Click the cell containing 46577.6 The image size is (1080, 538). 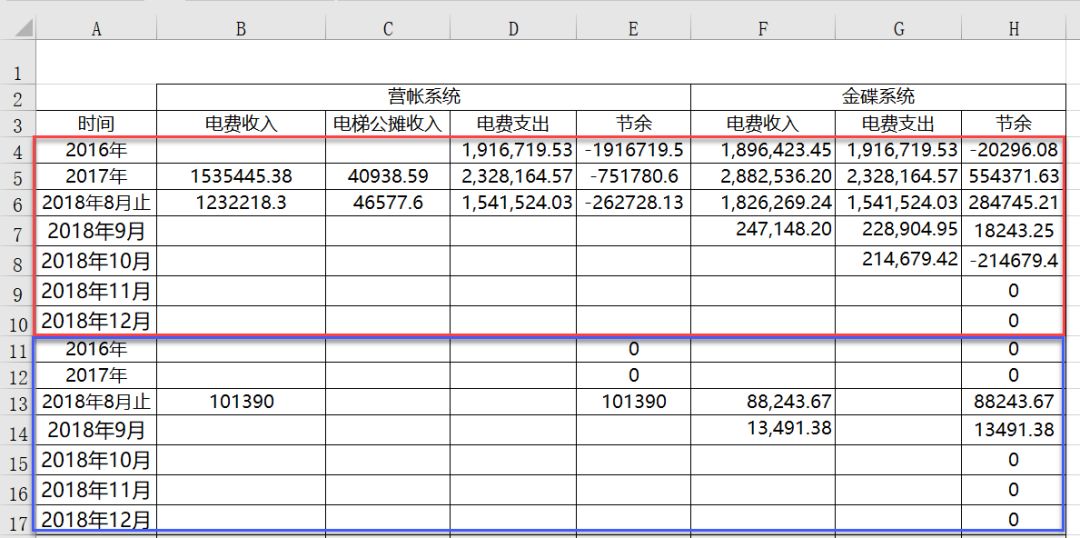point(387,203)
